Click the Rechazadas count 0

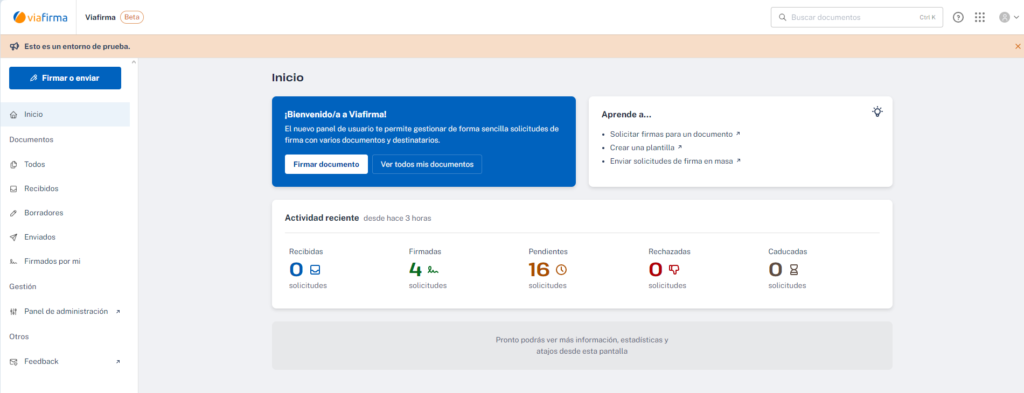click(x=656, y=269)
